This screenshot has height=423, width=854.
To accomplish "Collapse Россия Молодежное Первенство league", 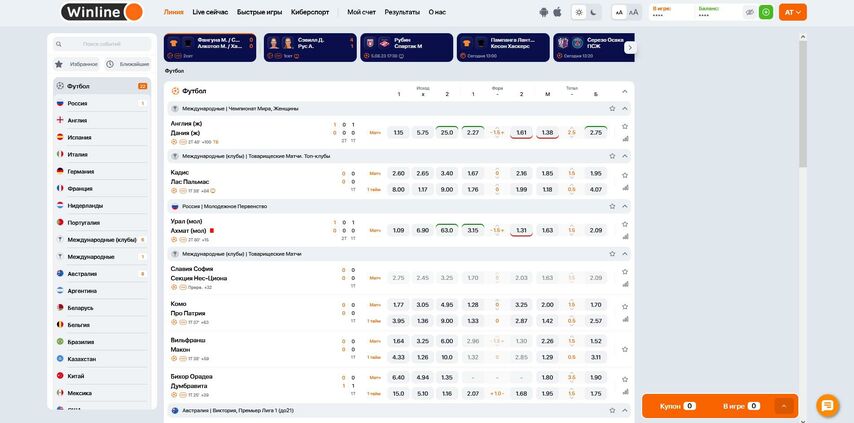I will (x=625, y=206).
